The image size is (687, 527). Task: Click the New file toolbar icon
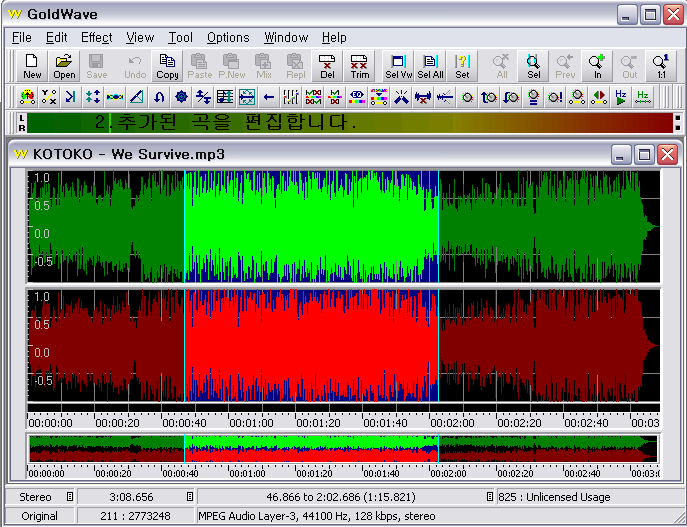pyautogui.click(x=32, y=66)
